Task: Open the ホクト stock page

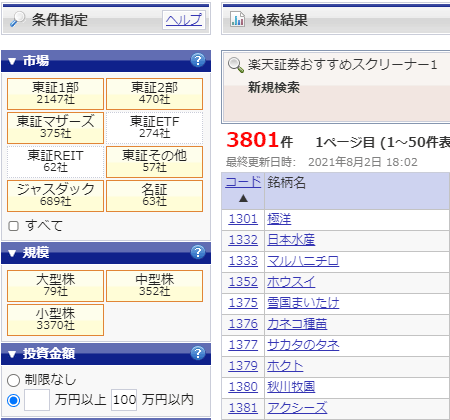Action: 285,366
